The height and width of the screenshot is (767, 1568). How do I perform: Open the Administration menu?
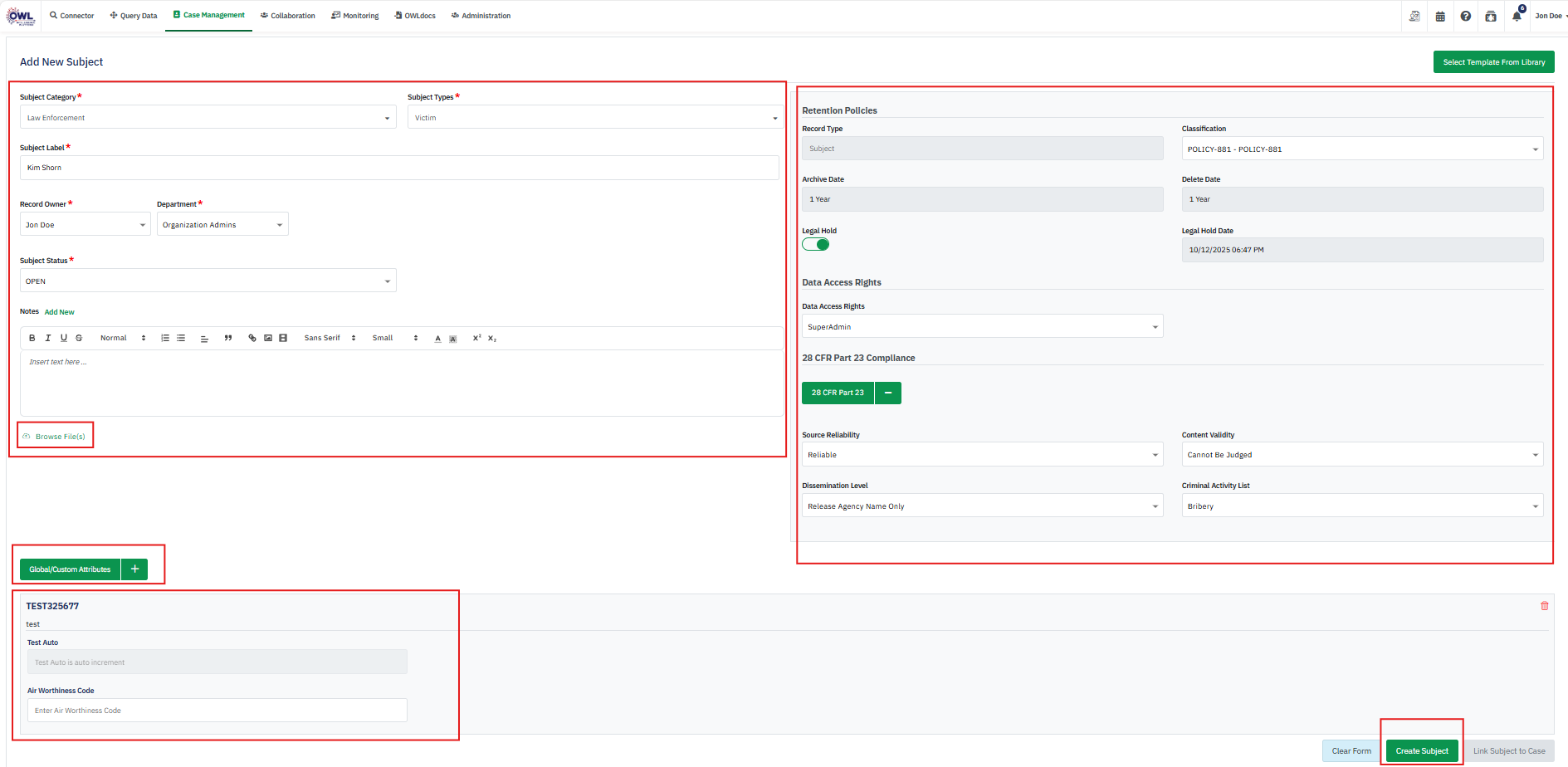click(481, 16)
